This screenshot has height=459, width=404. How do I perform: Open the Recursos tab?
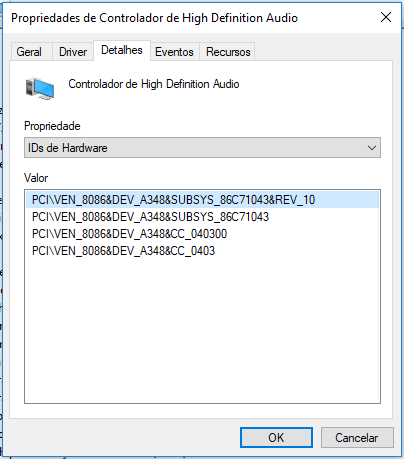coord(228,52)
